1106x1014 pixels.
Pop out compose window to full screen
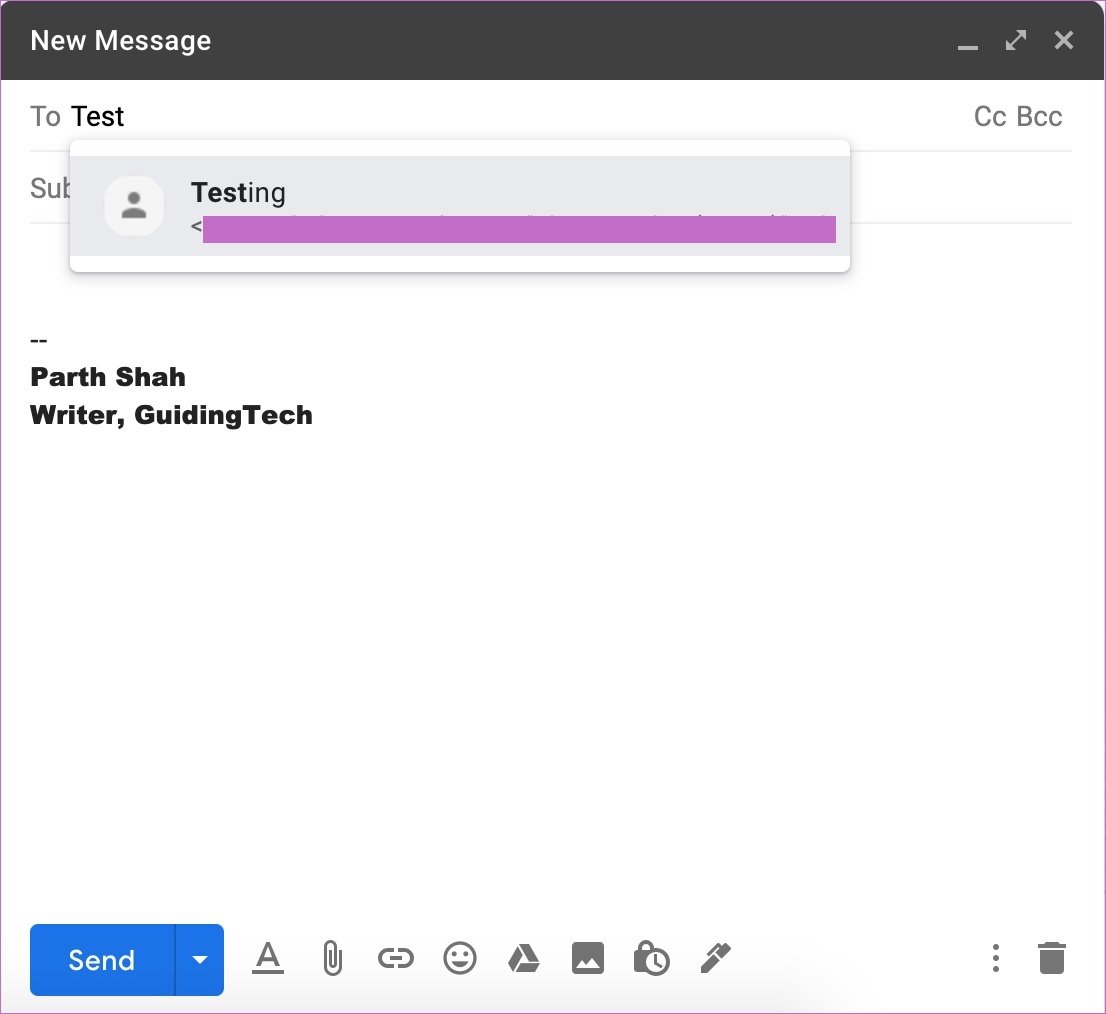[1015, 40]
